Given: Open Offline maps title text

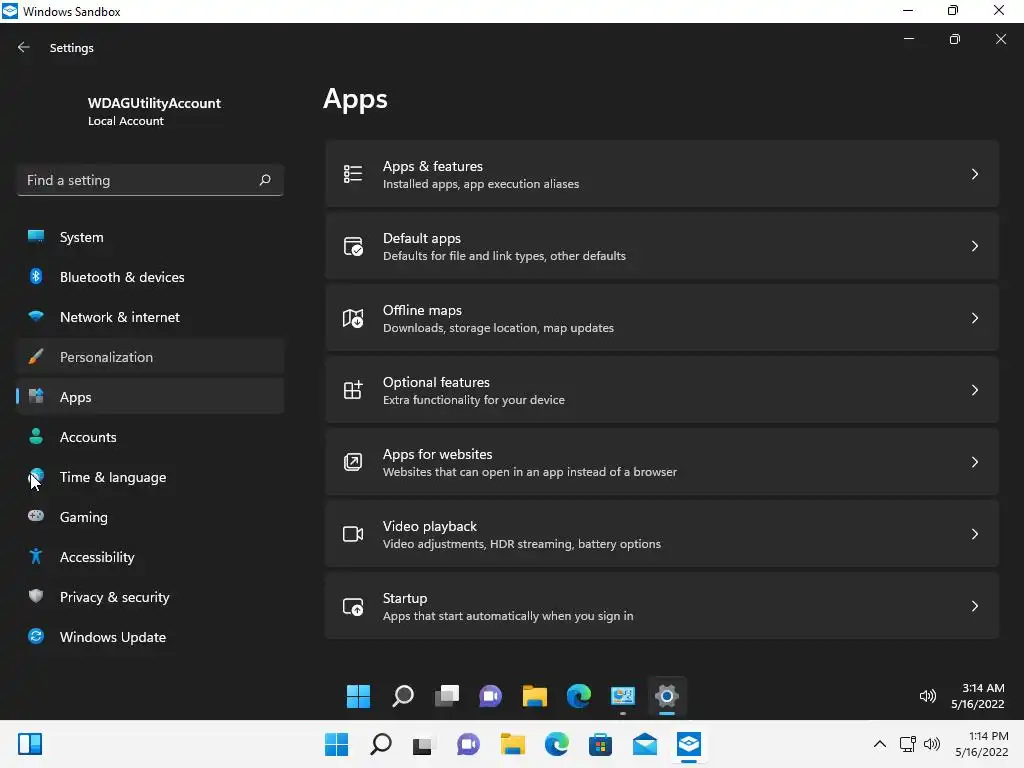Looking at the screenshot, I should pos(422,310).
